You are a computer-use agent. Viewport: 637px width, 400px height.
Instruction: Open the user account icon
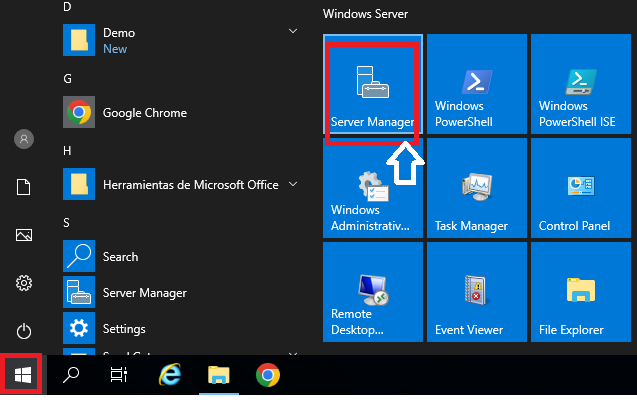[24, 139]
